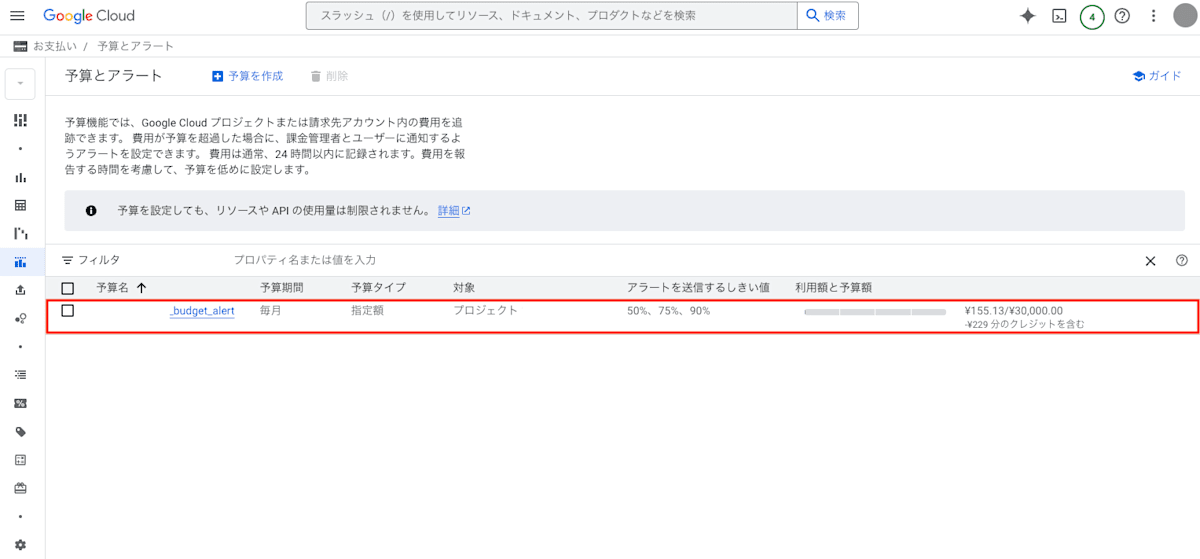The height and width of the screenshot is (559, 1200).
Task: Go to お支払い in breadcrumb
Action: pyautogui.click(x=54, y=46)
